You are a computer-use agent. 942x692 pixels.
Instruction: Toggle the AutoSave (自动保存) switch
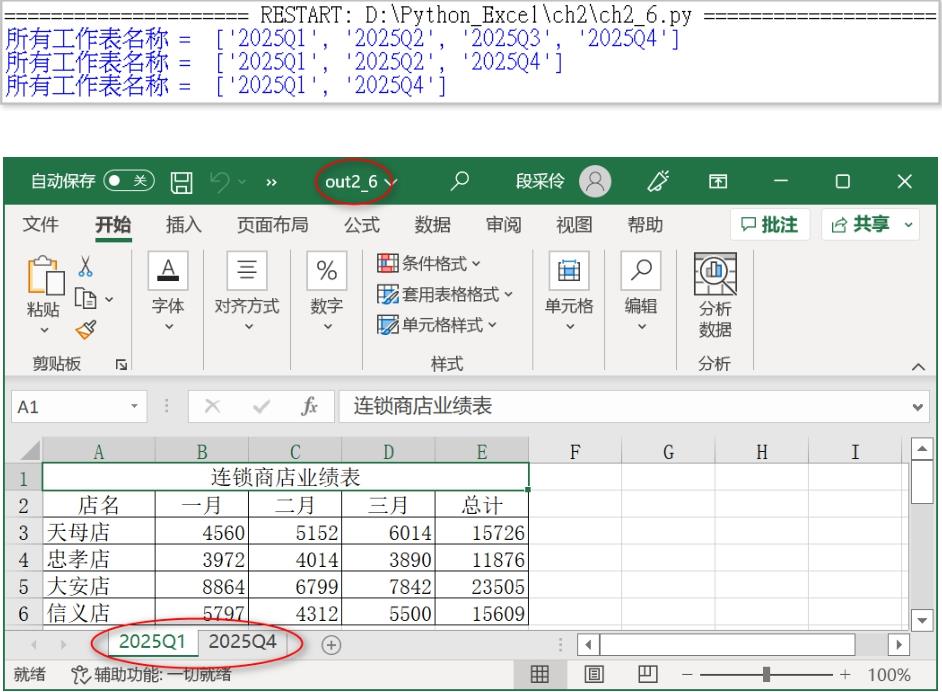[132, 182]
